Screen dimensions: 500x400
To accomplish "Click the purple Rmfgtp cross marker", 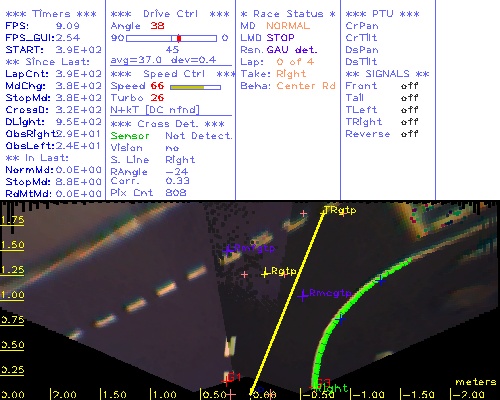I will [x=228, y=250].
